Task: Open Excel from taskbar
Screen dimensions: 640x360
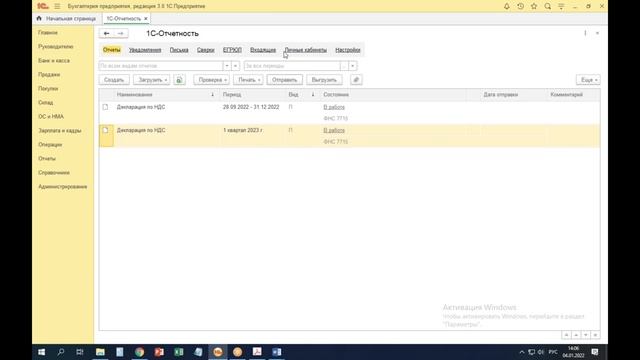Action: [179, 352]
